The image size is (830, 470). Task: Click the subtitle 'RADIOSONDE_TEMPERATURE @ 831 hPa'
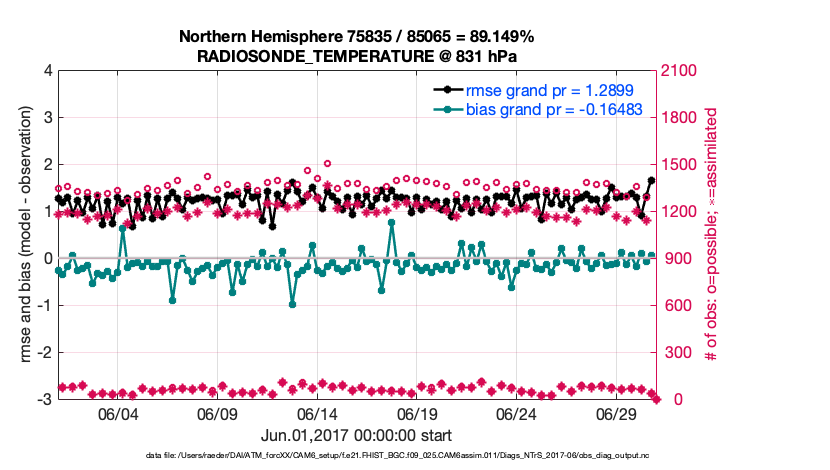pyautogui.click(x=357, y=56)
